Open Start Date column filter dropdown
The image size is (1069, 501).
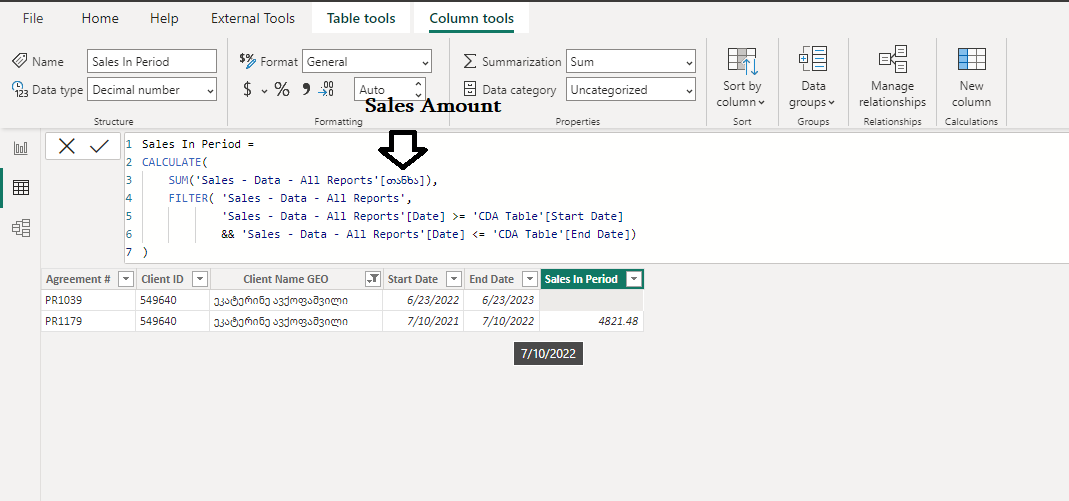[x=454, y=279]
